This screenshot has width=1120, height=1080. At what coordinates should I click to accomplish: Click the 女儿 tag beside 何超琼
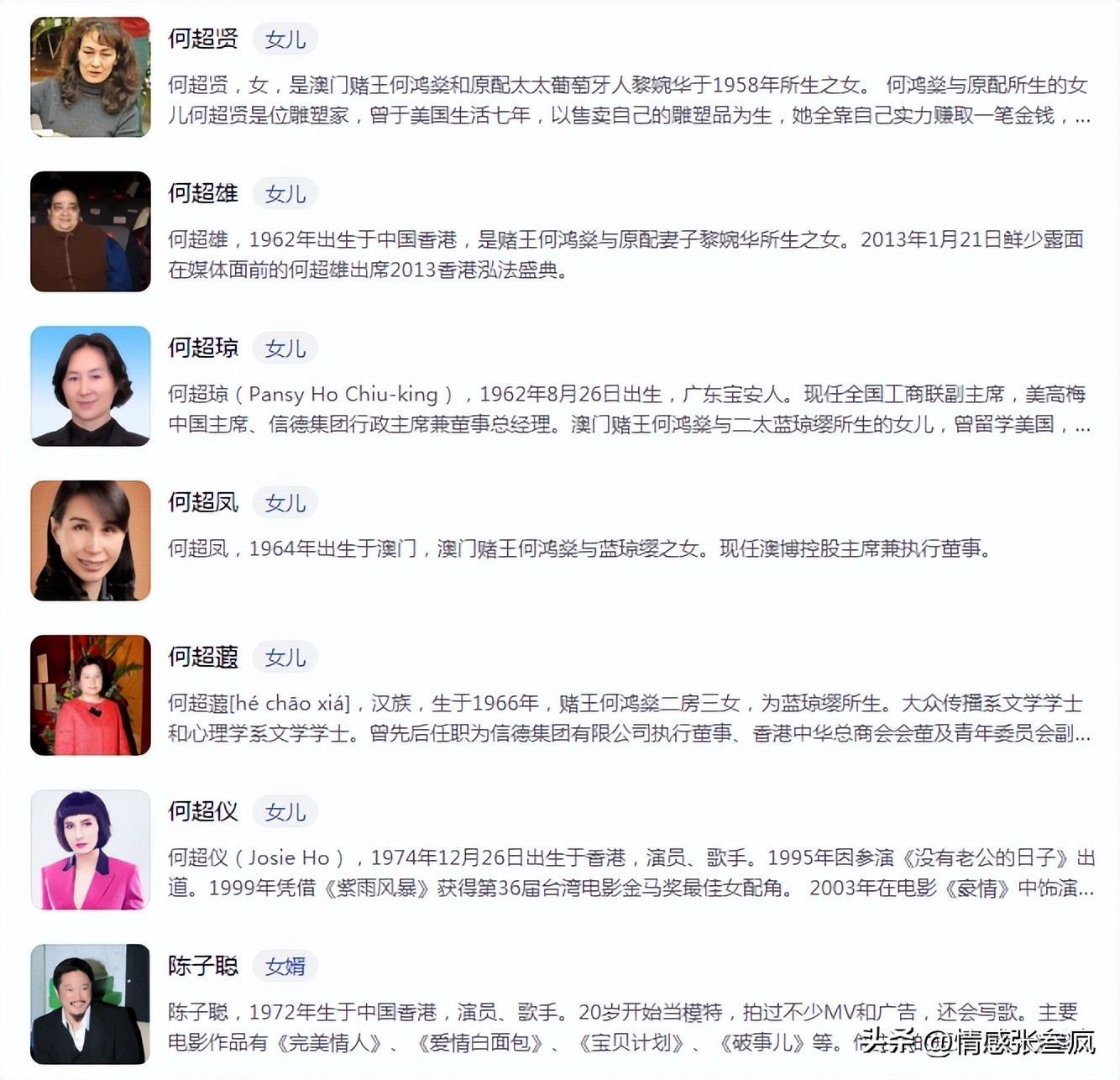285,349
